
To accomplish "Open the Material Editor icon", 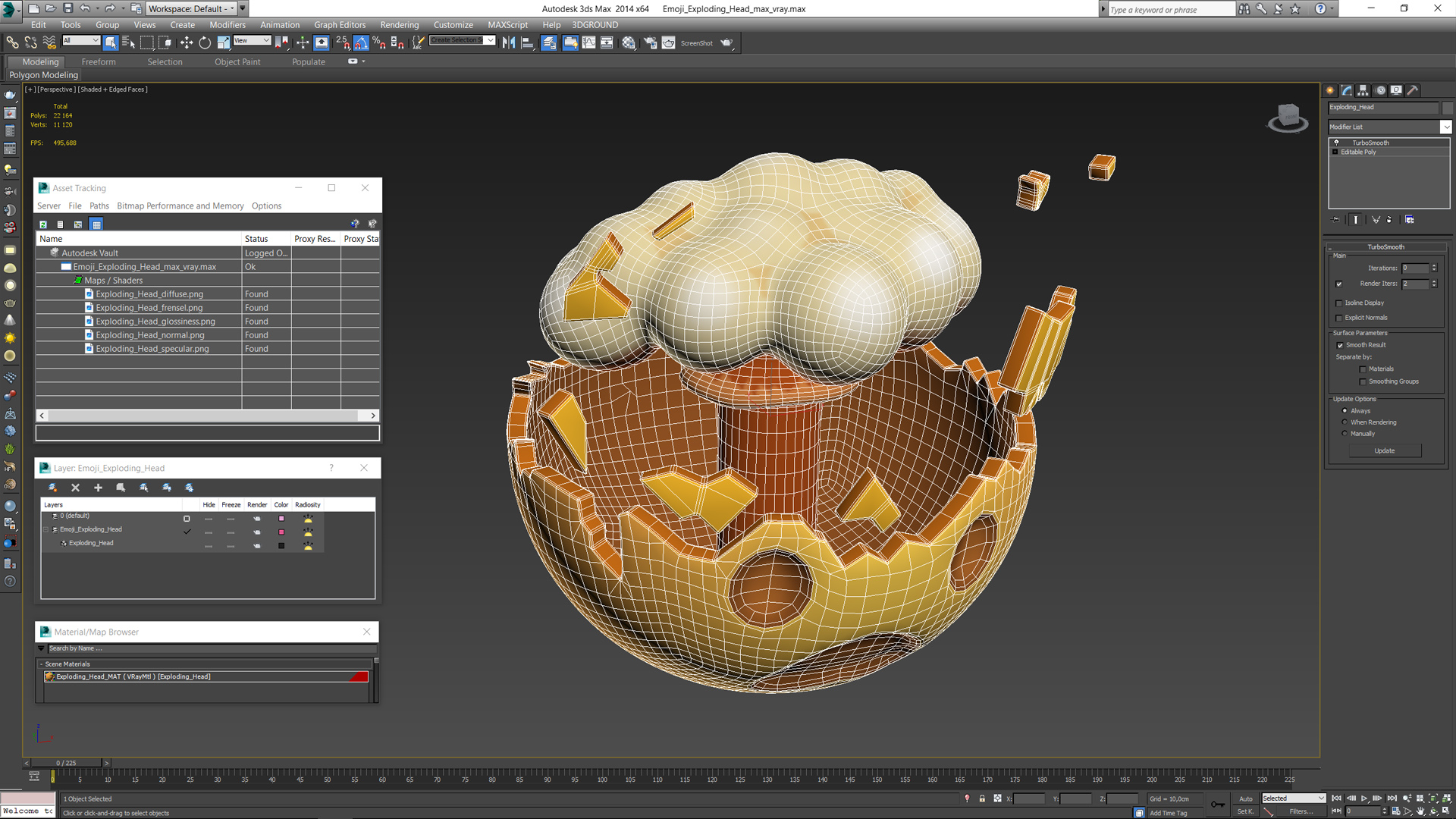I will (629, 43).
